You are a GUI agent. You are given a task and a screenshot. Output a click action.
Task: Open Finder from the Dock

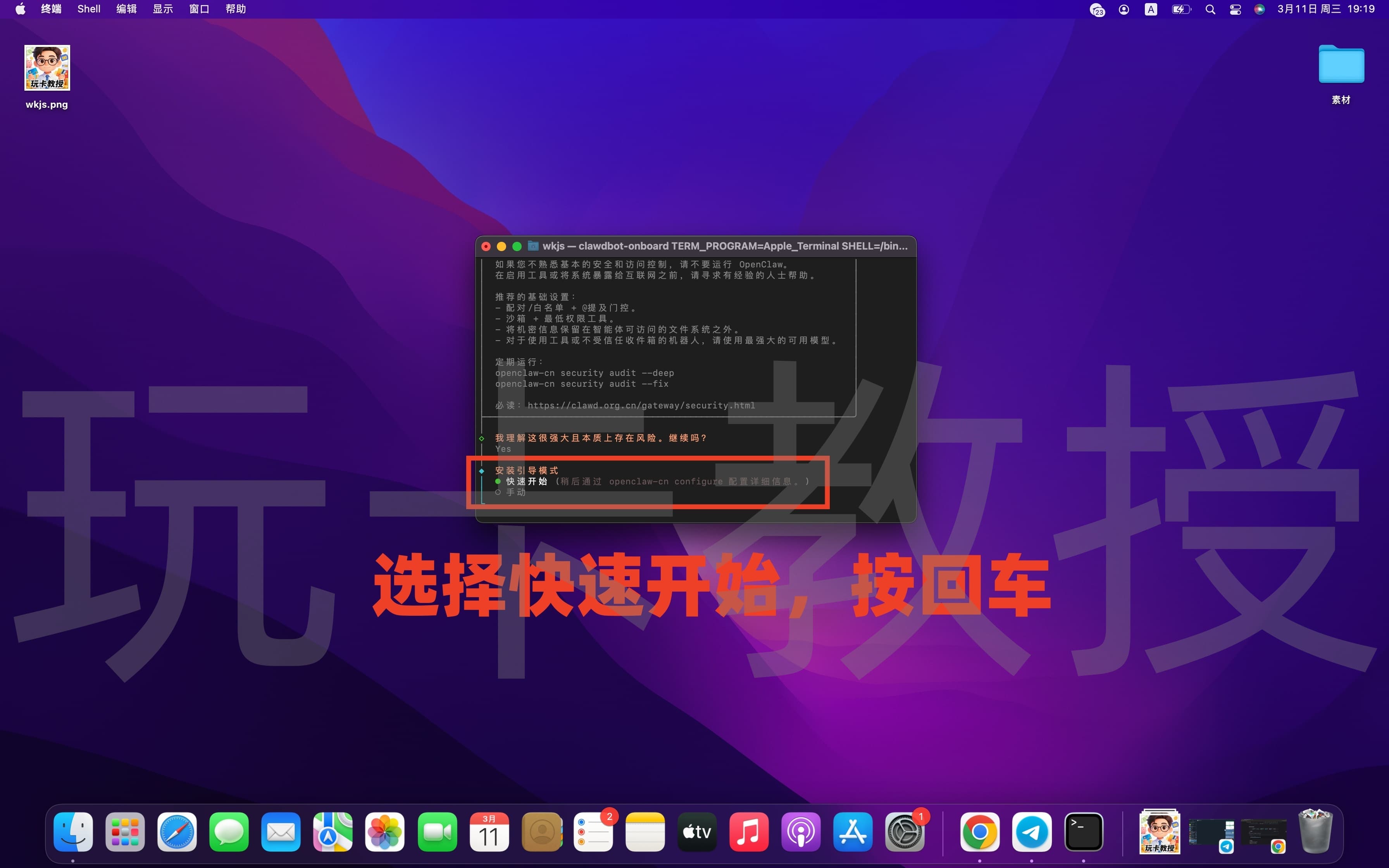[73, 831]
